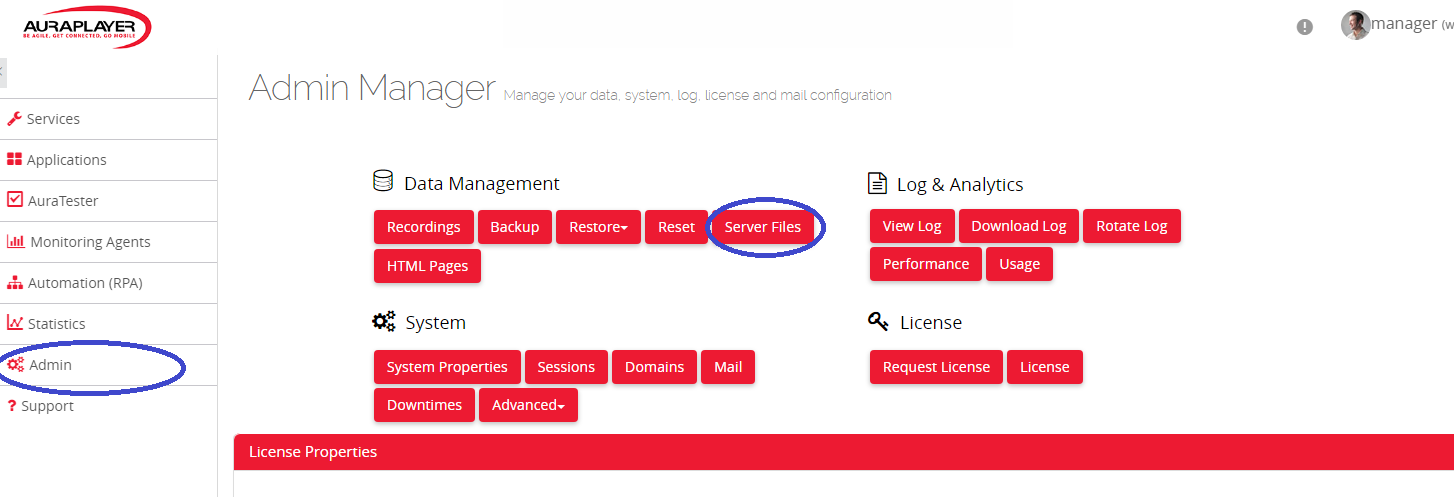
Task: Expand the Advanced dropdown
Action: point(529,405)
